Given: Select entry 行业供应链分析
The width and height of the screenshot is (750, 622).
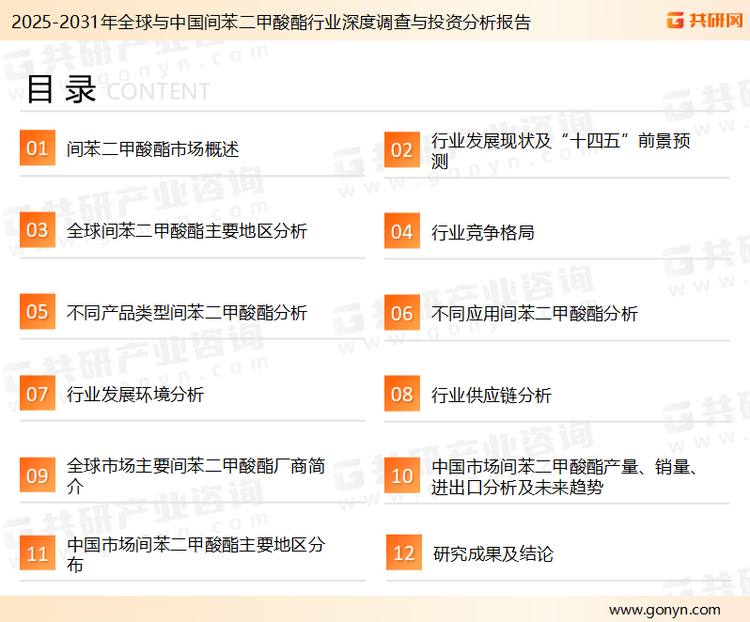Looking at the screenshot, I should tap(491, 395).
